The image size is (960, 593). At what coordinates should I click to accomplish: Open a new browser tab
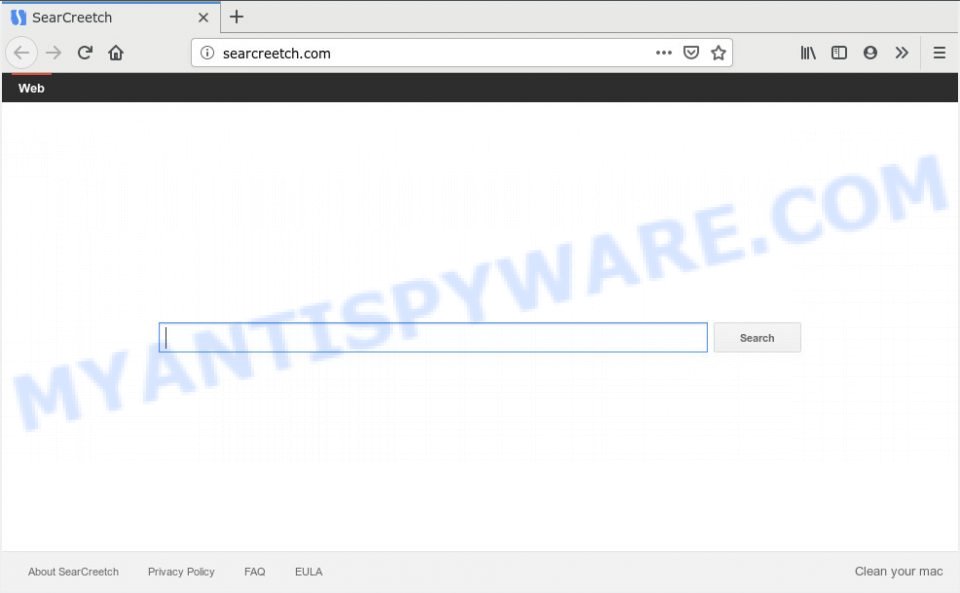[x=236, y=17]
